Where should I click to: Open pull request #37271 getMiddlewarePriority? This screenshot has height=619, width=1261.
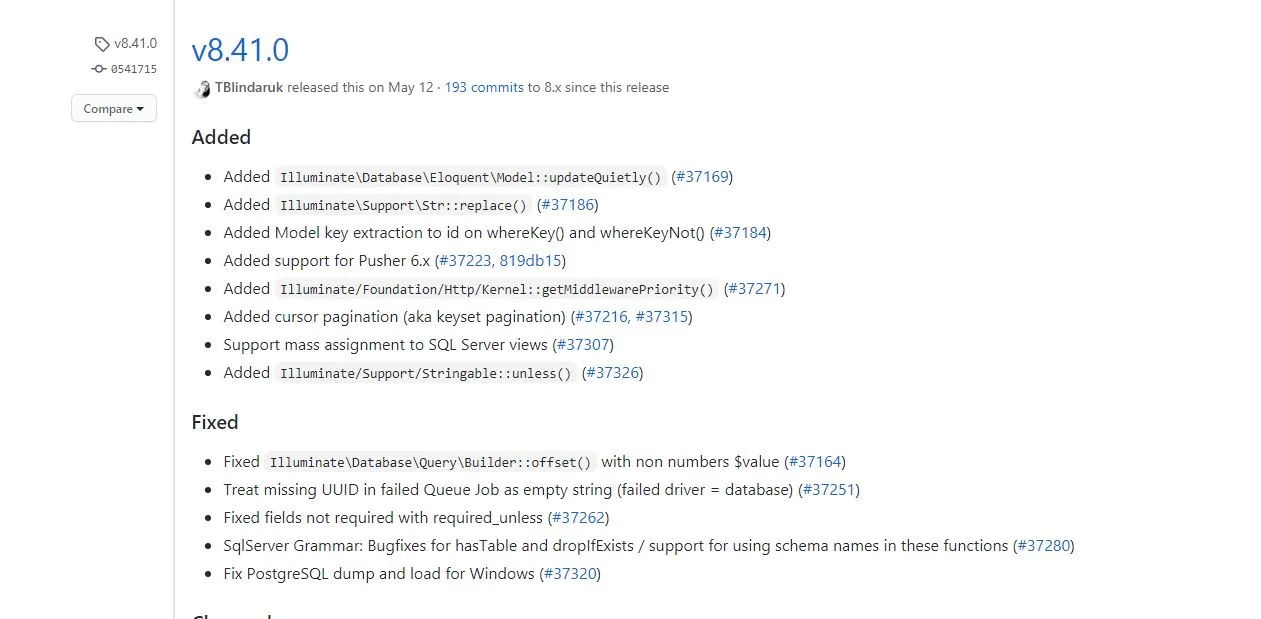[754, 289]
